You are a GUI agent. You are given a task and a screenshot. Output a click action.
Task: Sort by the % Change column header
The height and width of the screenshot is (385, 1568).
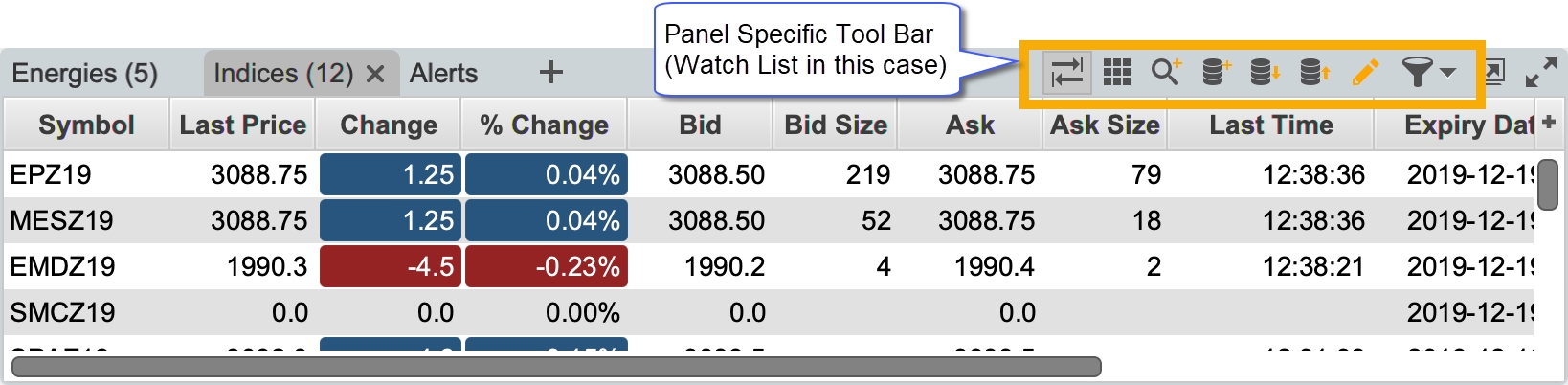545,125
